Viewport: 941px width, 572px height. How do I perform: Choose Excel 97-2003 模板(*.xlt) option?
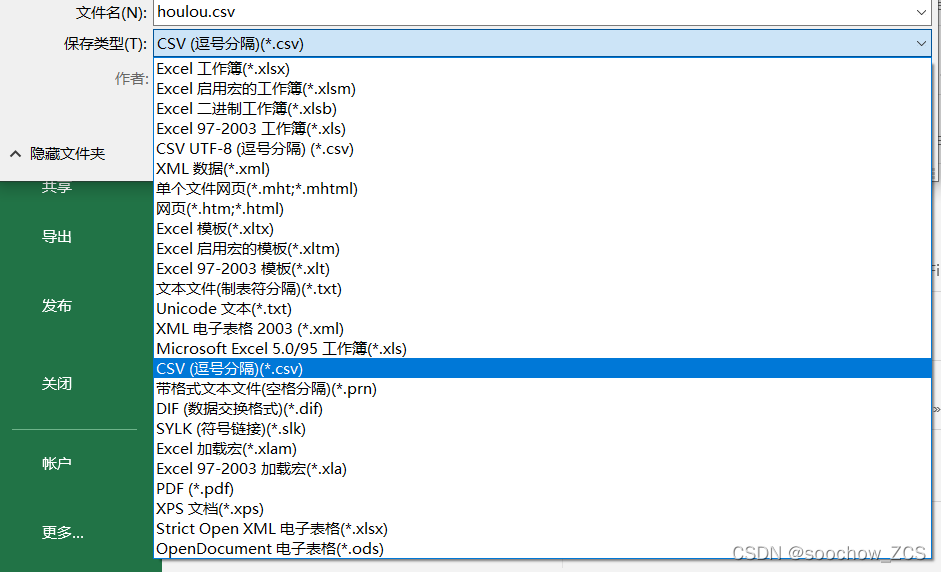pos(542,269)
